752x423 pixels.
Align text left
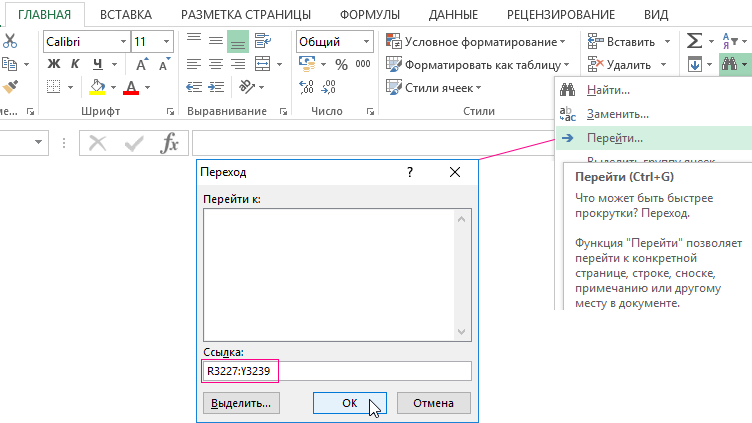(x=194, y=64)
